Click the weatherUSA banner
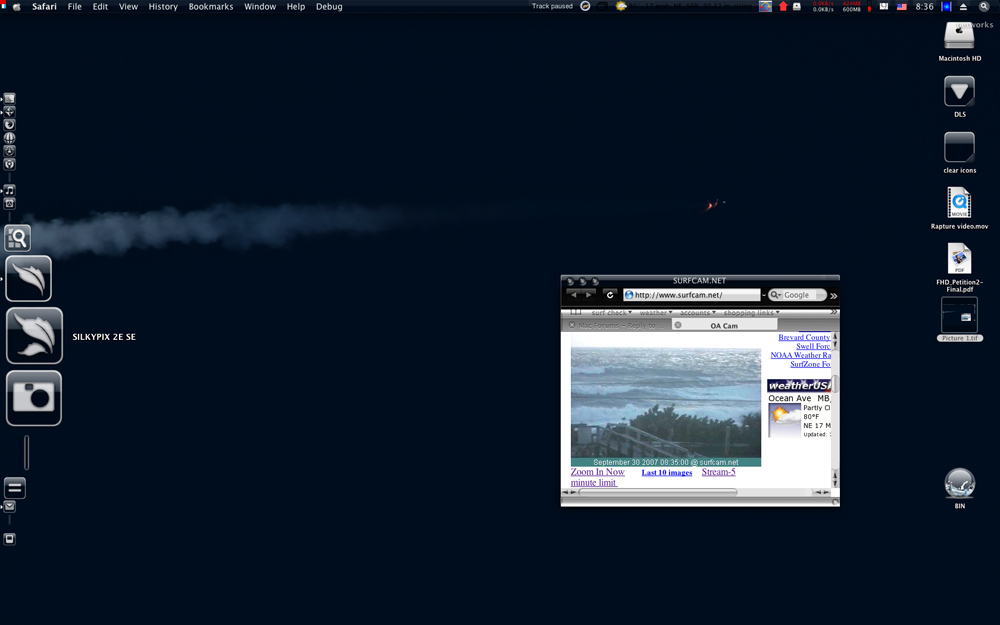The width and height of the screenshot is (1000, 625). coord(798,385)
